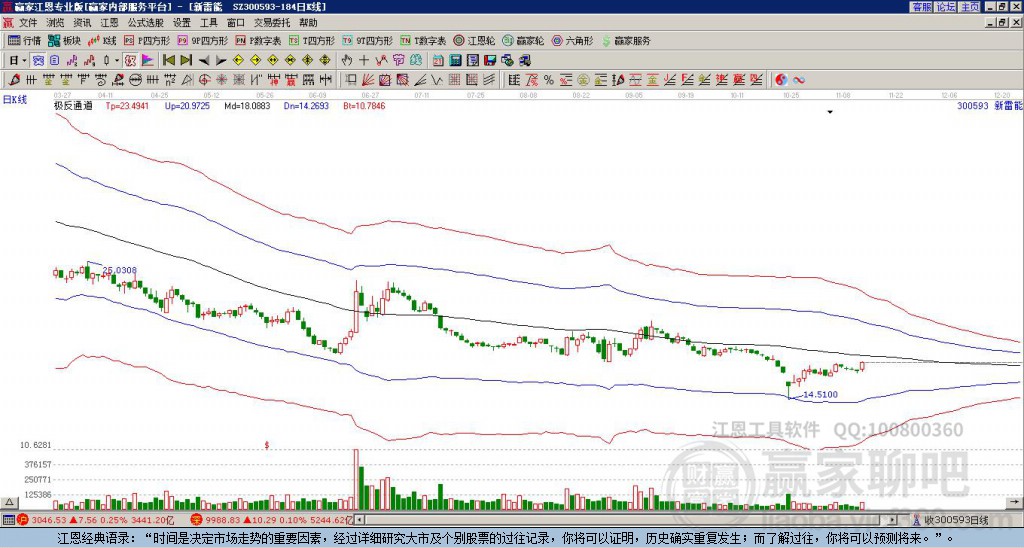Image resolution: width=1024 pixels, height=548 pixels.
Task: Click the save floppy disk icon
Action: [x=490, y=60]
